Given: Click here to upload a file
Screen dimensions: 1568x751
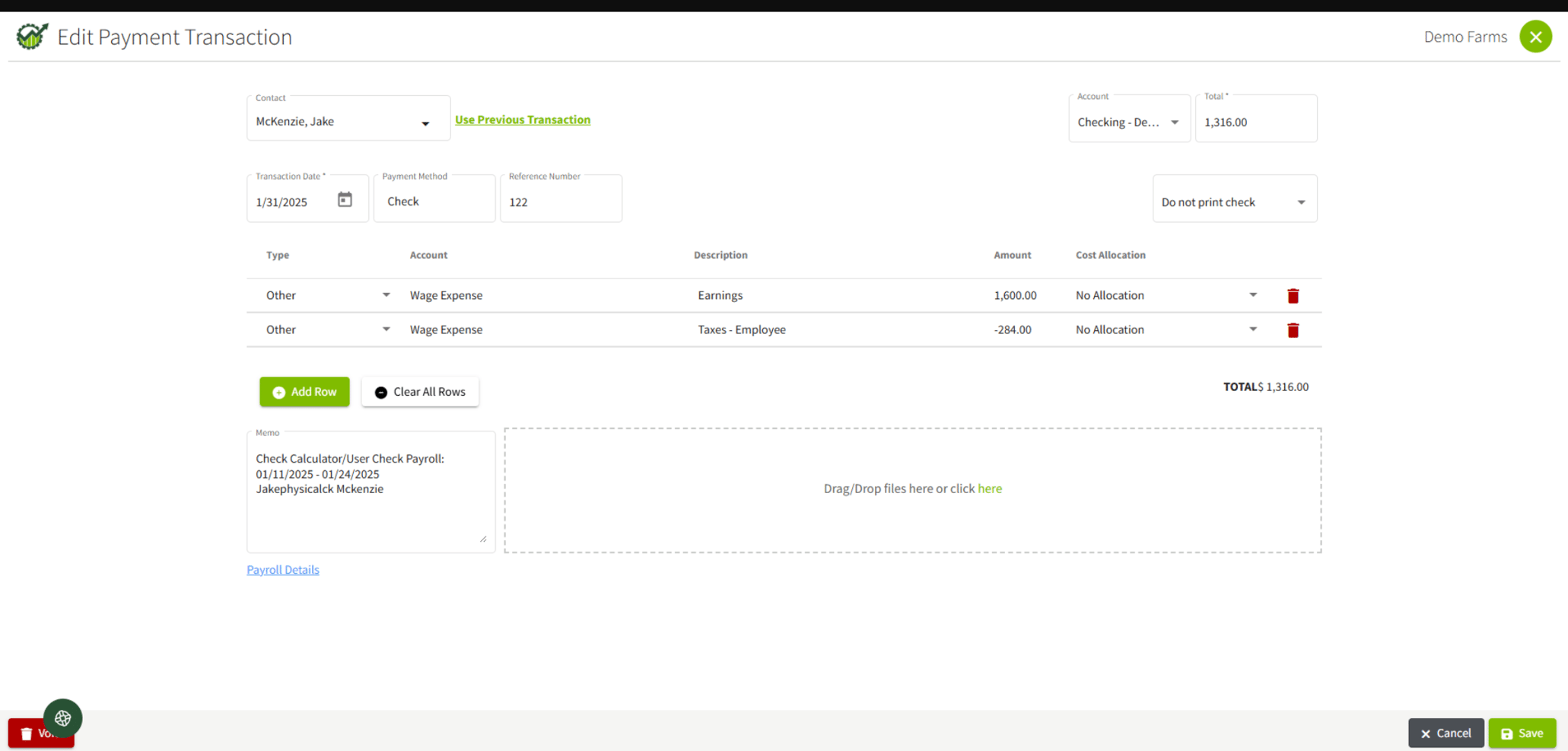Looking at the screenshot, I should 990,488.
